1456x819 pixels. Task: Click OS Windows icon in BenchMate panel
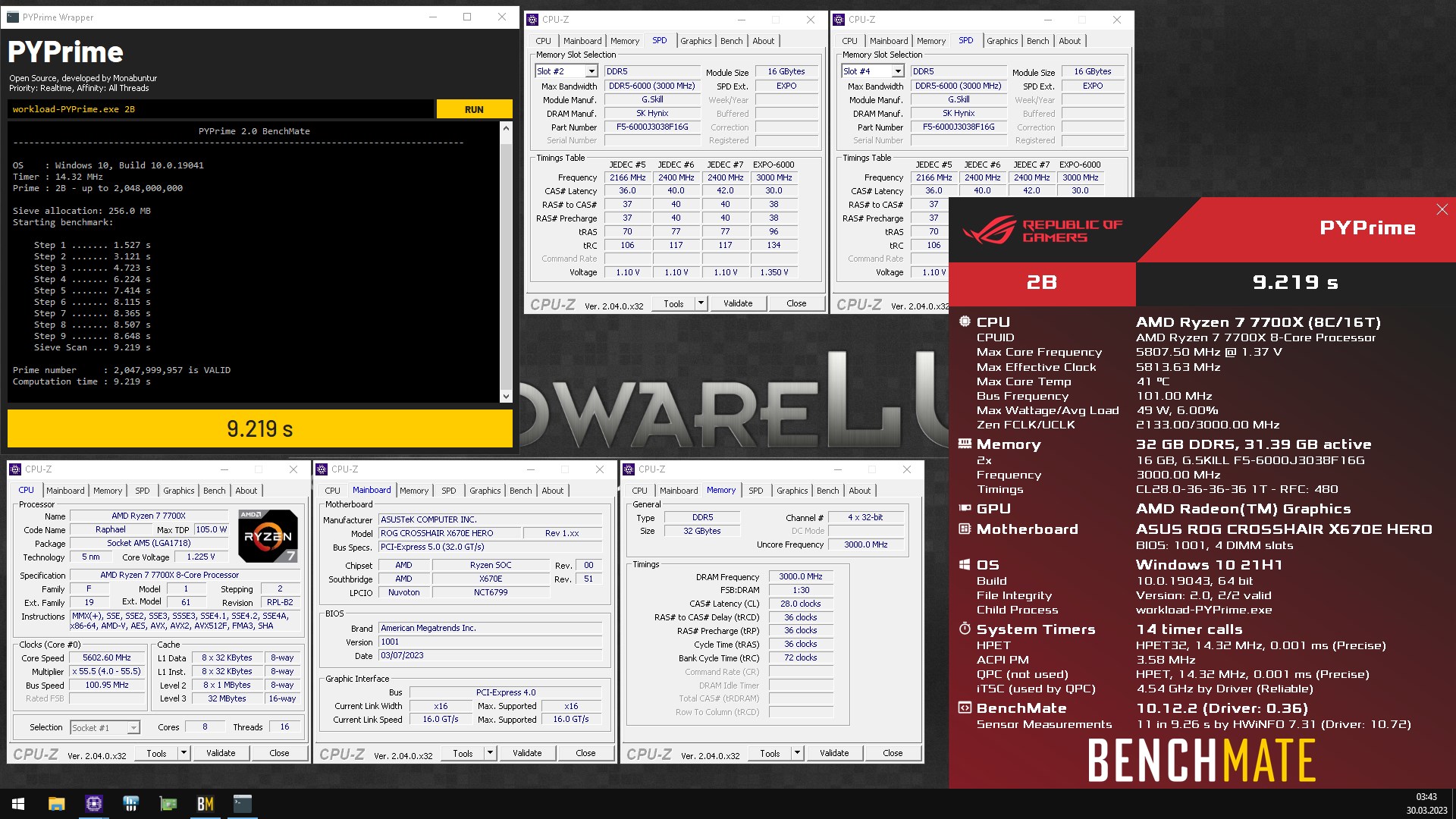coord(965,564)
